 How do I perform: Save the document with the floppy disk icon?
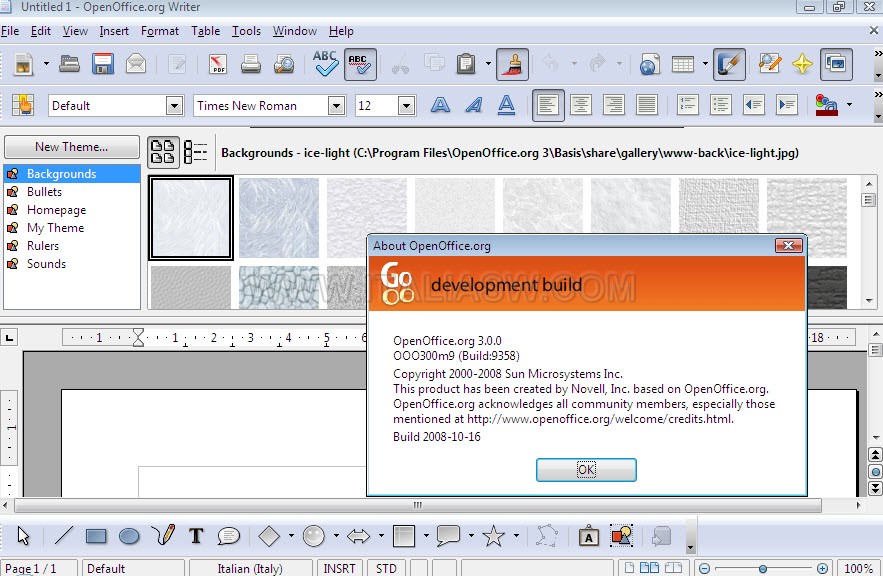coord(102,64)
